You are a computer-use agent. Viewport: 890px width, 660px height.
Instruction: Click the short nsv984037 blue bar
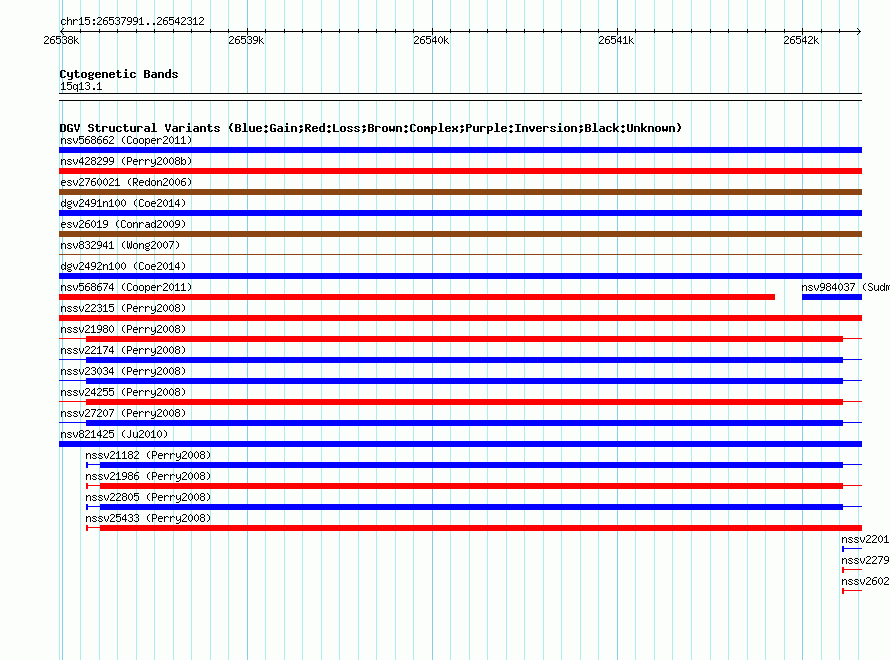click(832, 297)
